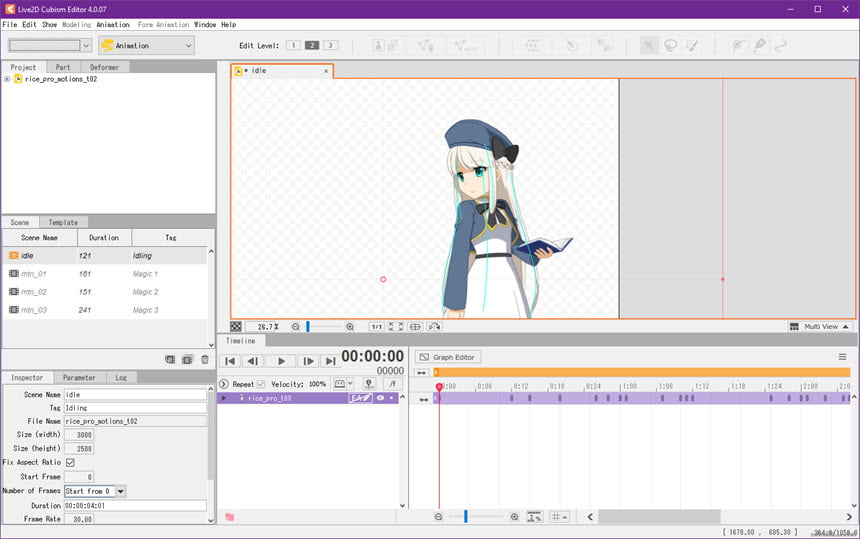Open the dropdown beside the Velocity field
This screenshot has height=539, width=860.
(x=350, y=384)
